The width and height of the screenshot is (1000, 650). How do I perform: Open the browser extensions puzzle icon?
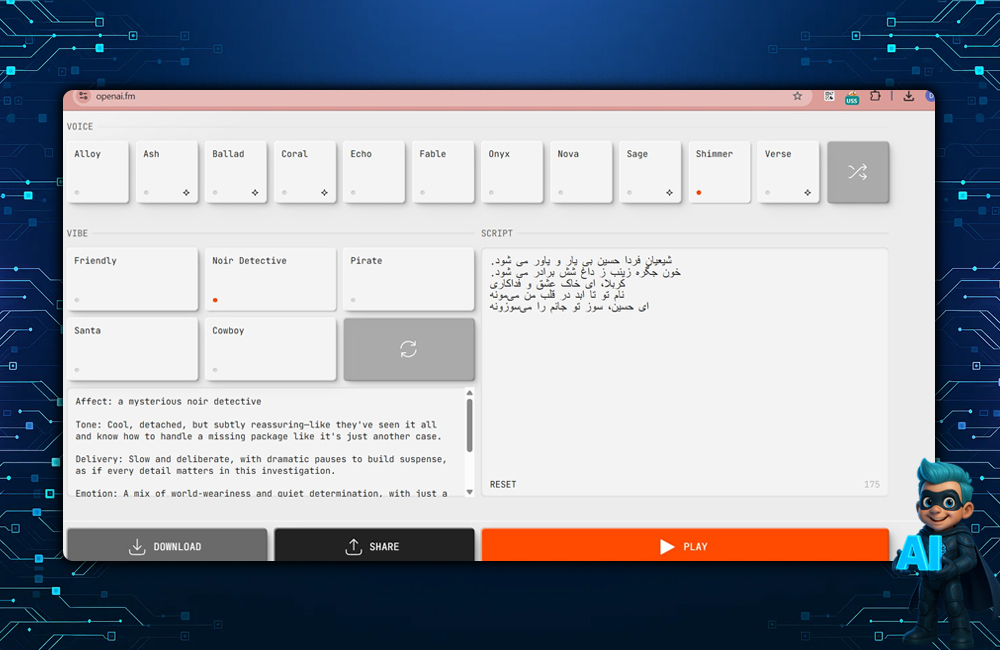pyautogui.click(x=875, y=97)
